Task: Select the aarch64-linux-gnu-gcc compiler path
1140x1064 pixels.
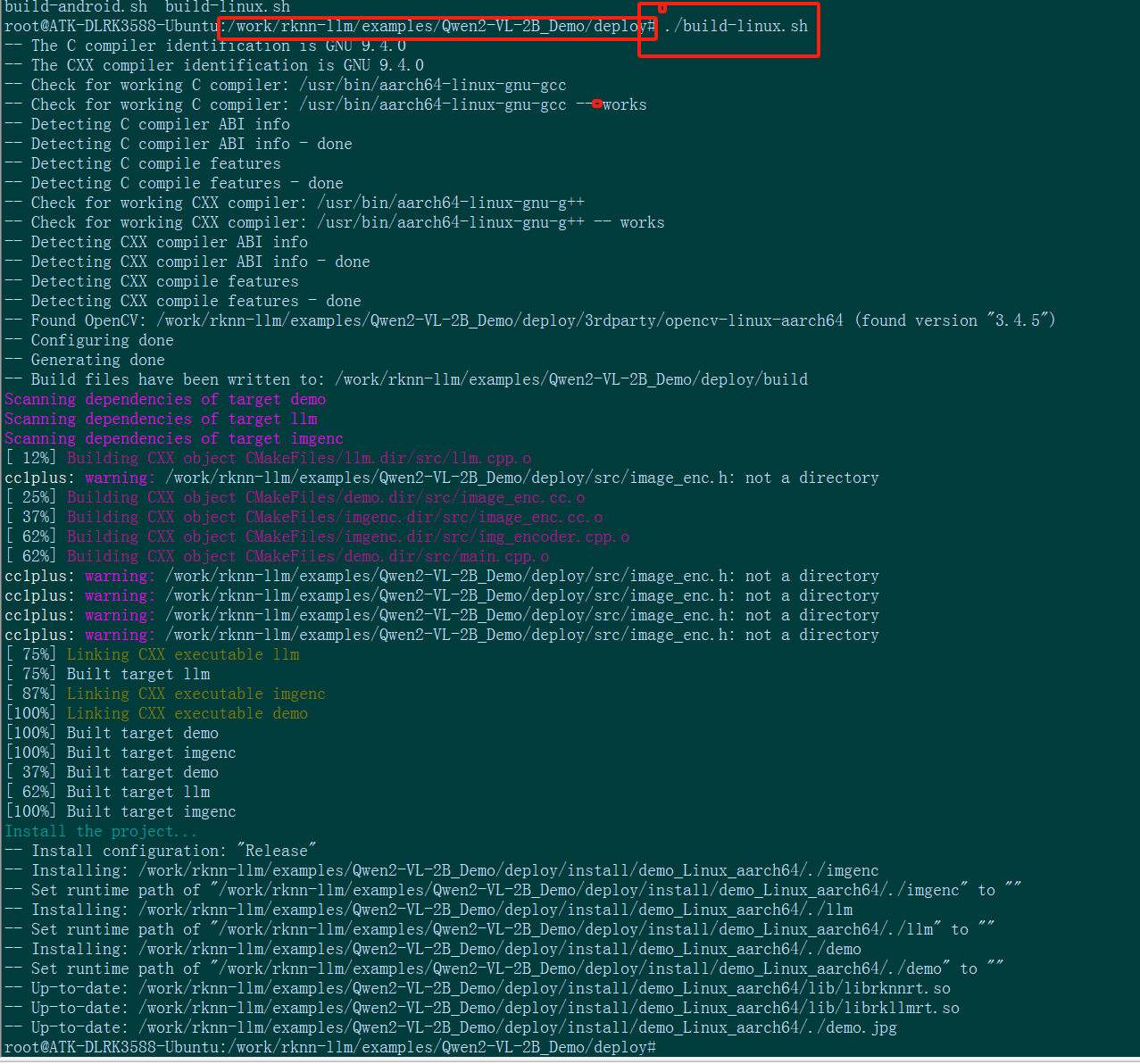Action: click(436, 84)
